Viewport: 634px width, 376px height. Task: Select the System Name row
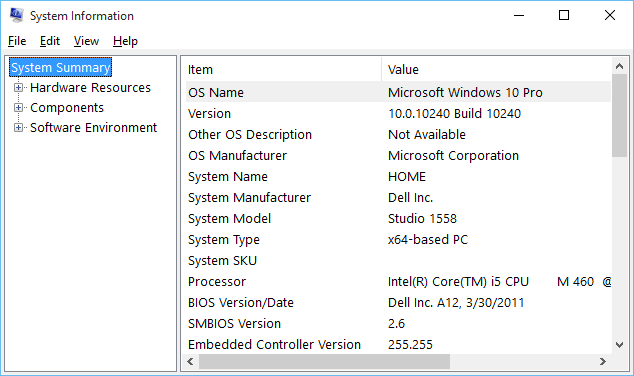(398, 177)
